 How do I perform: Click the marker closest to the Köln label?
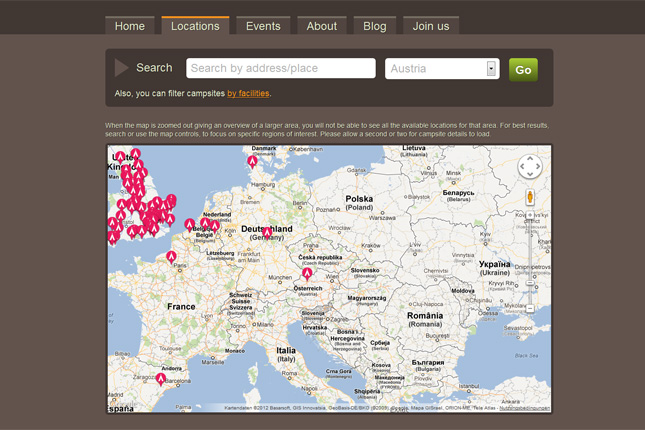tap(215, 226)
